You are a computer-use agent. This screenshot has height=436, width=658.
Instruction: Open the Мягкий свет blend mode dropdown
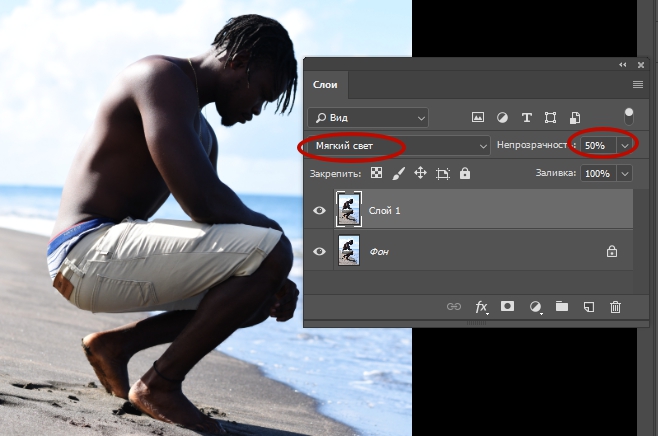pyautogui.click(x=399, y=146)
